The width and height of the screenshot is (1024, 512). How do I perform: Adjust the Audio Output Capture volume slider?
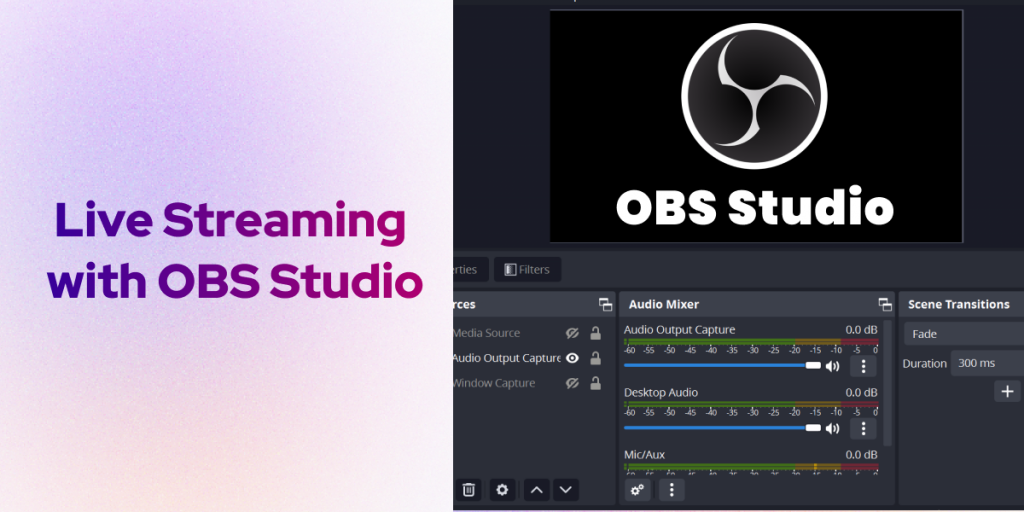coord(722,366)
